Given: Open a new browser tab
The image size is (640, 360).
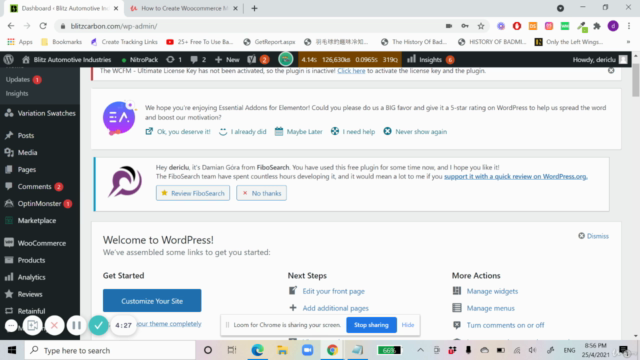Looking at the screenshot, I should point(254,8).
